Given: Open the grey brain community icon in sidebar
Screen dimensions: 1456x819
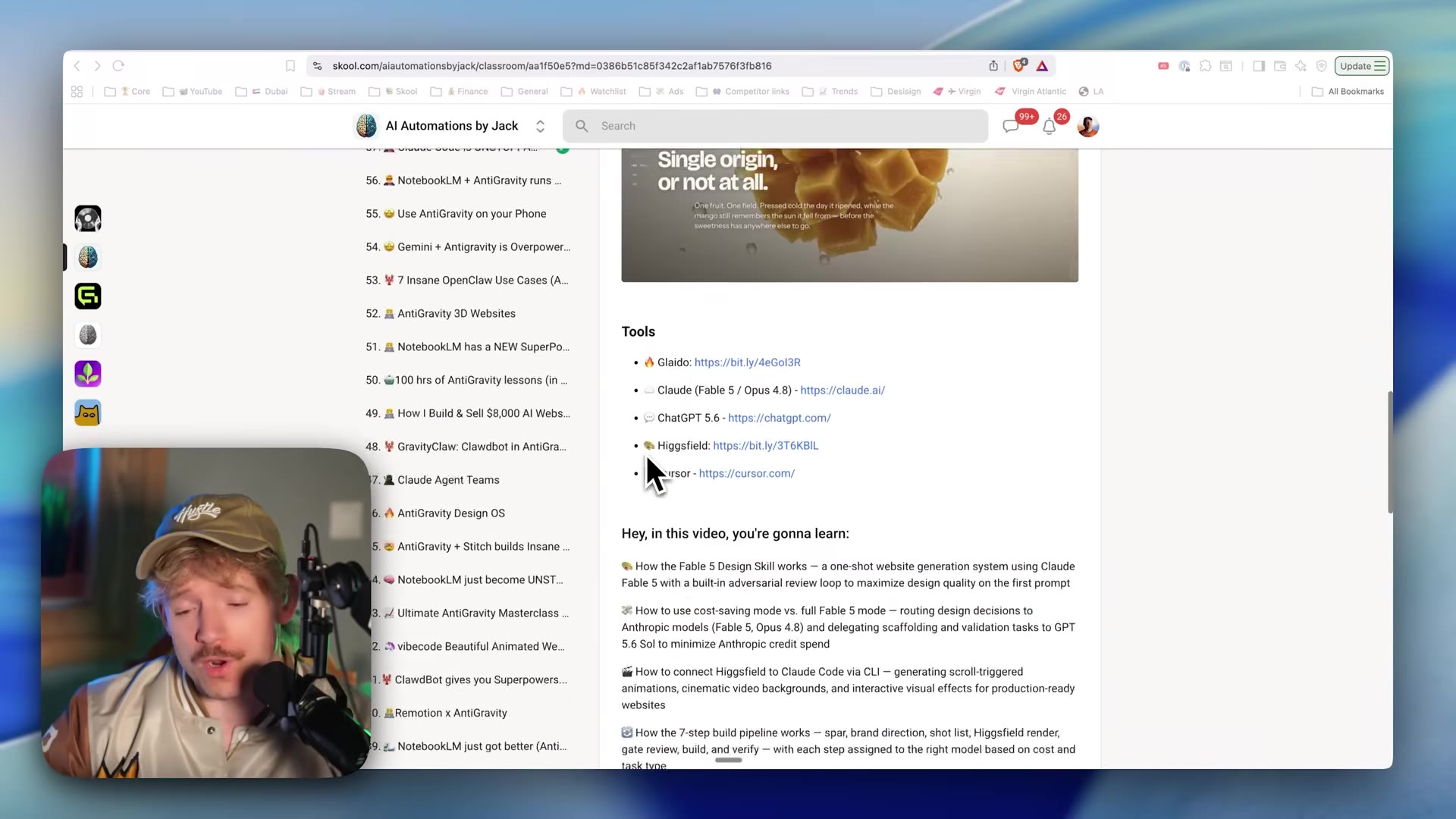Looking at the screenshot, I should (x=88, y=335).
